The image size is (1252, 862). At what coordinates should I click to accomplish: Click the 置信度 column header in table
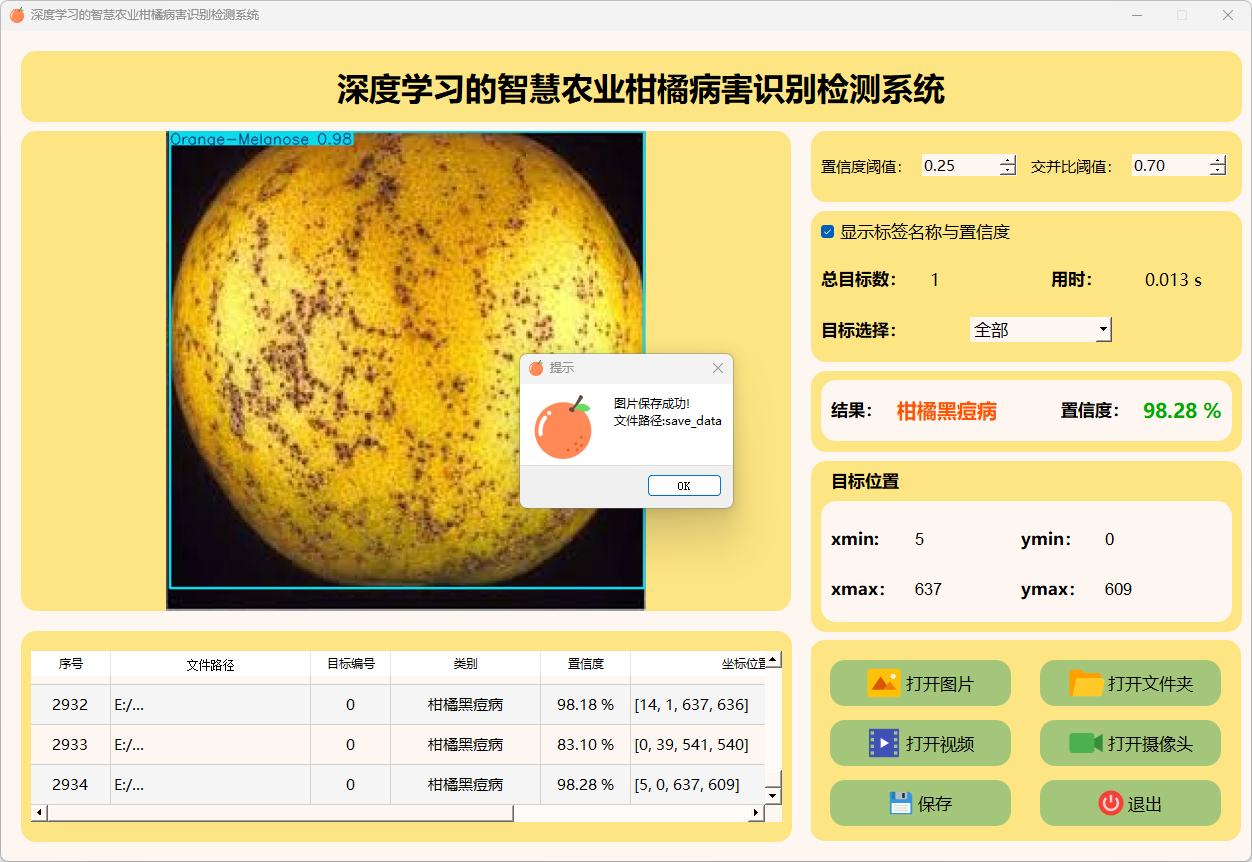click(x=585, y=664)
